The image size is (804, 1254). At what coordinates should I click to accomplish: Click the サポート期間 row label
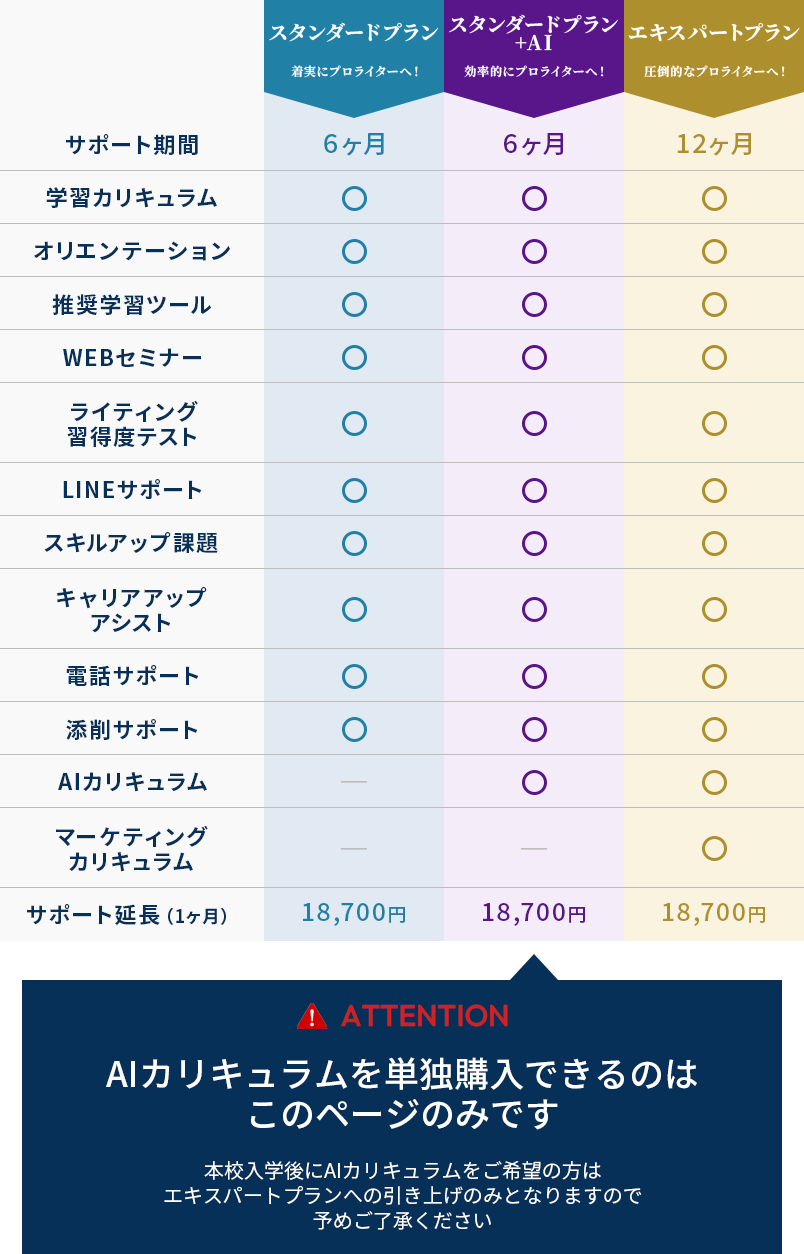pyautogui.click(x=132, y=145)
